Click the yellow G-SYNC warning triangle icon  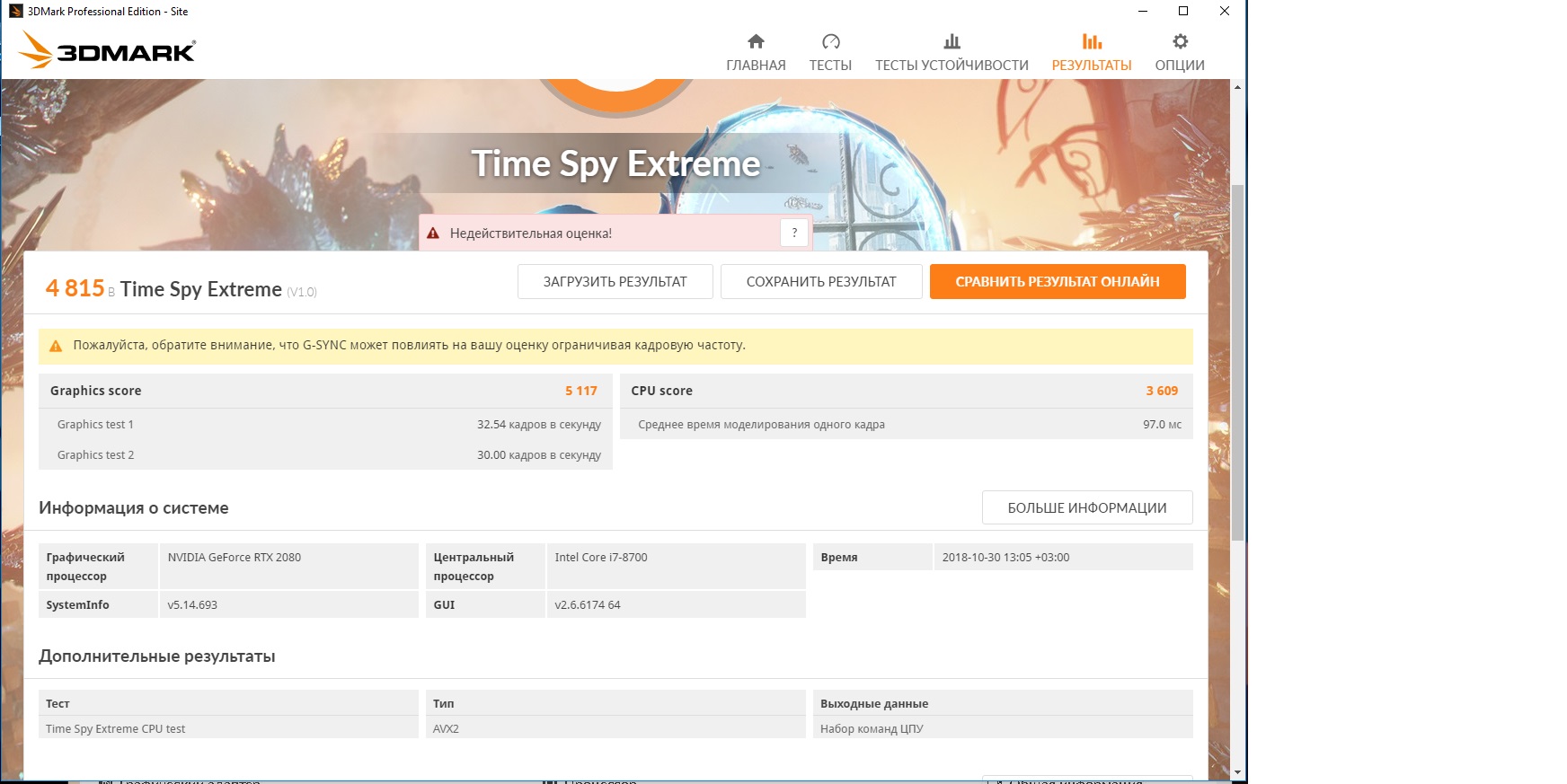pos(56,346)
